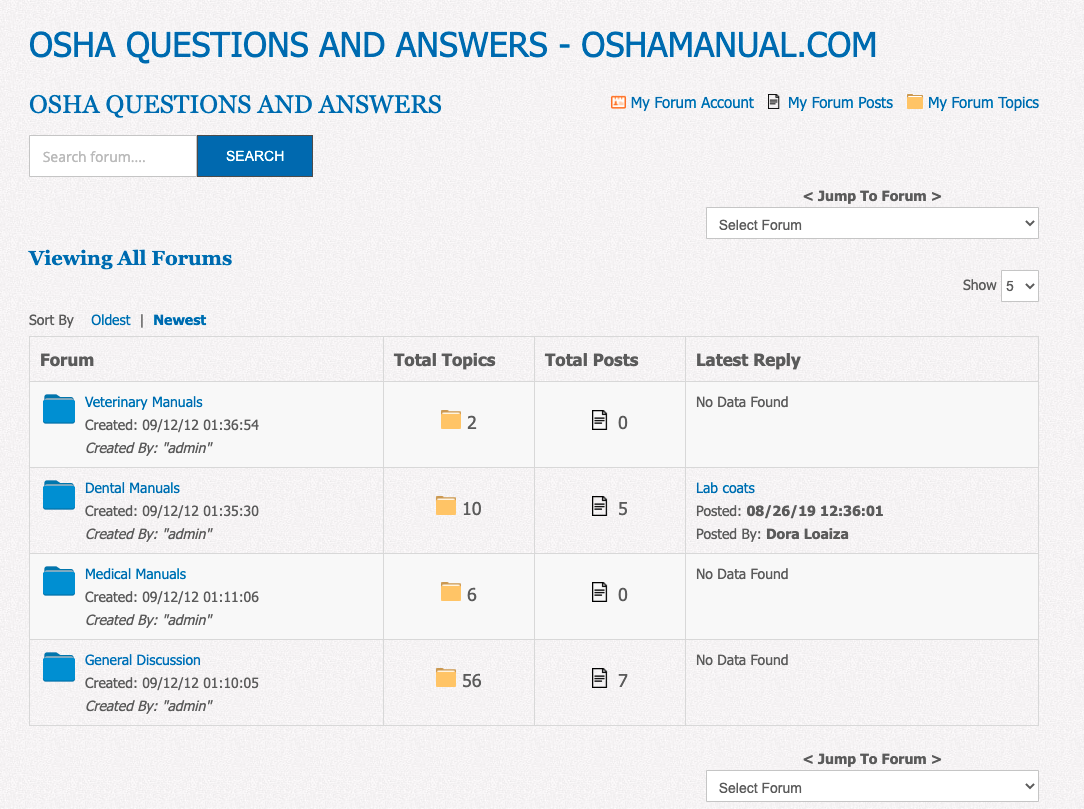Image resolution: width=1084 pixels, height=809 pixels.
Task: Sort forums by Newest
Action: pos(180,320)
